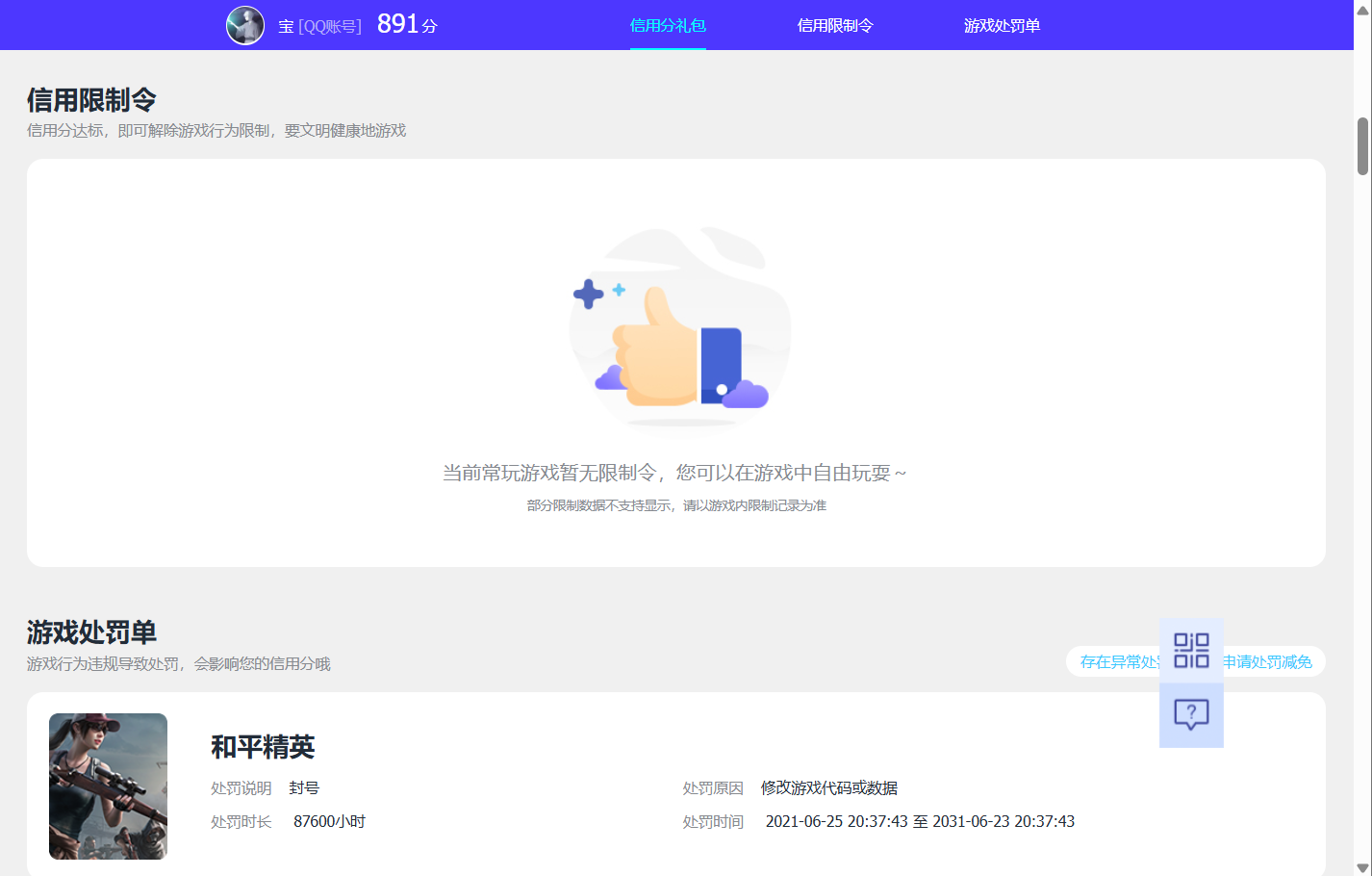Screen dimensions: 1372x876
Task: Click the user profile avatar
Action: 245,25
